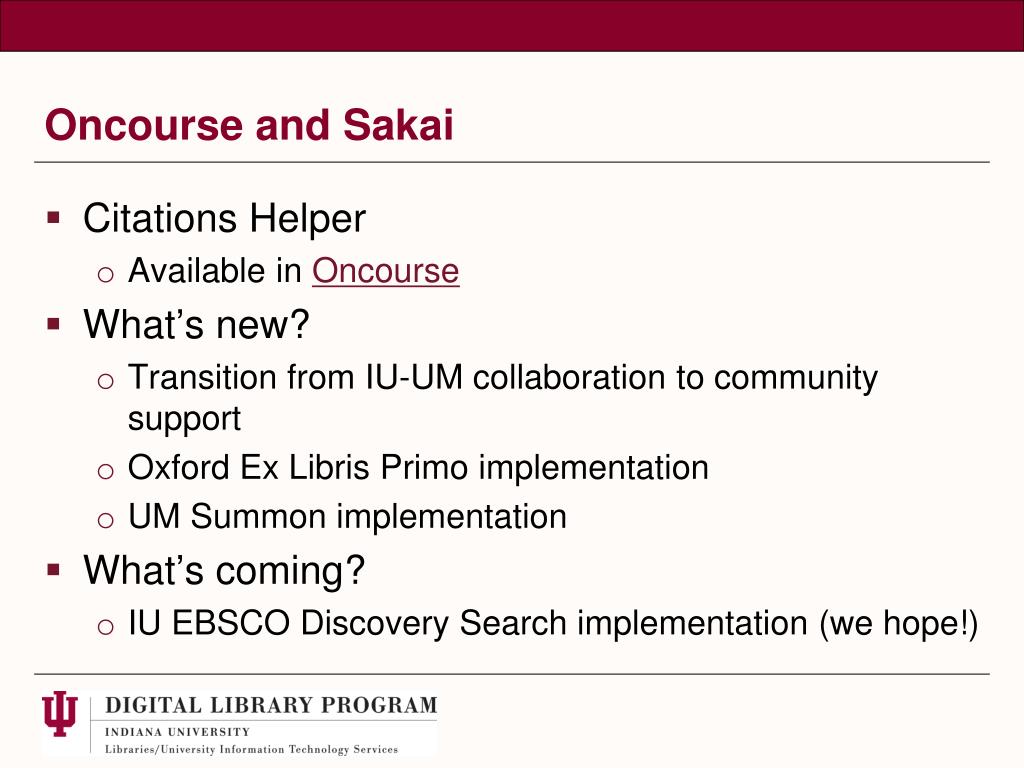Viewport: 1024px width, 768px height.
Task: Click the crimson header band
Action: click(x=512, y=25)
